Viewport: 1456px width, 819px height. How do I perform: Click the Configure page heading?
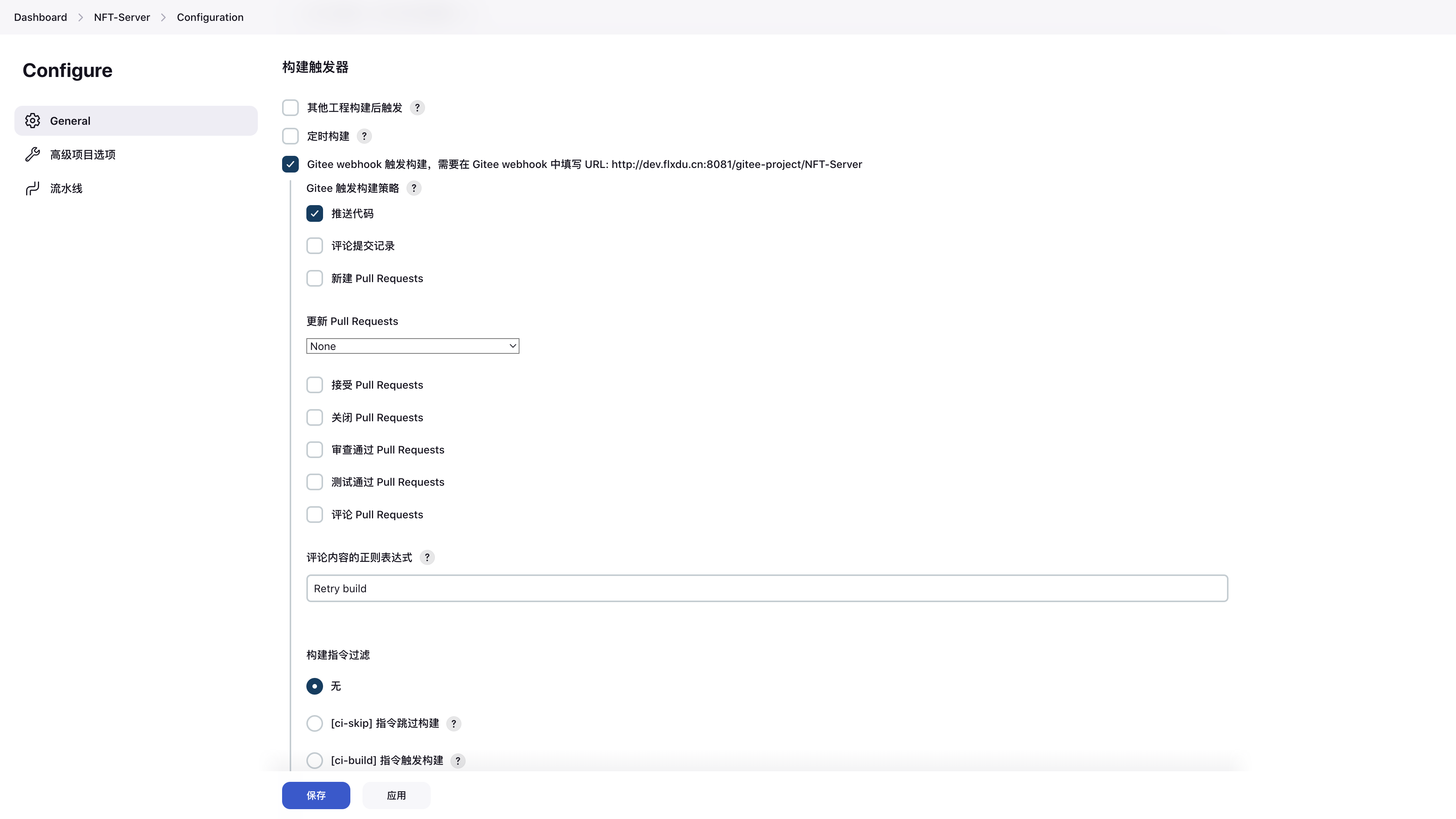click(67, 70)
